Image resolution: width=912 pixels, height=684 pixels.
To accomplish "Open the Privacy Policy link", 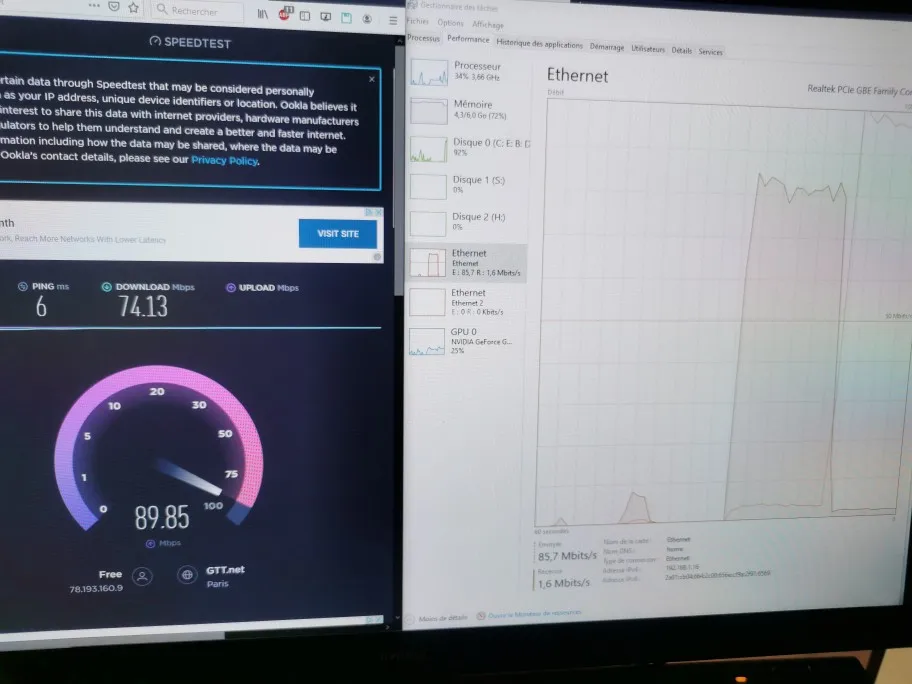I will pos(225,161).
